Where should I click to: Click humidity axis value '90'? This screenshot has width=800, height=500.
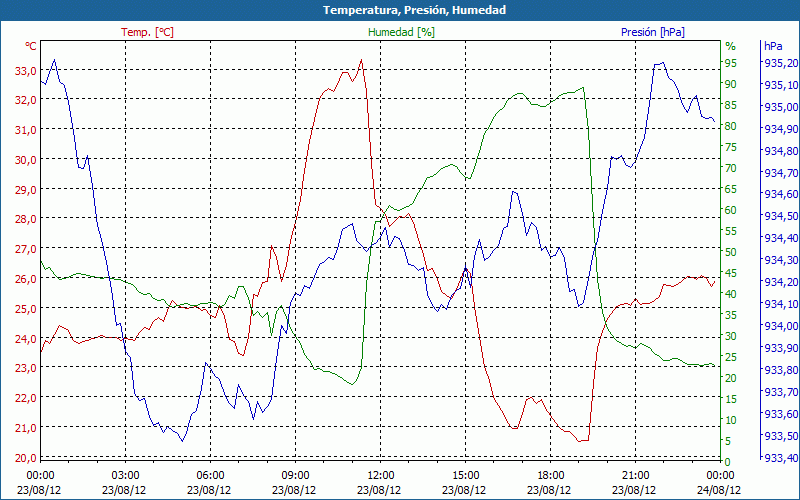tap(731, 84)
